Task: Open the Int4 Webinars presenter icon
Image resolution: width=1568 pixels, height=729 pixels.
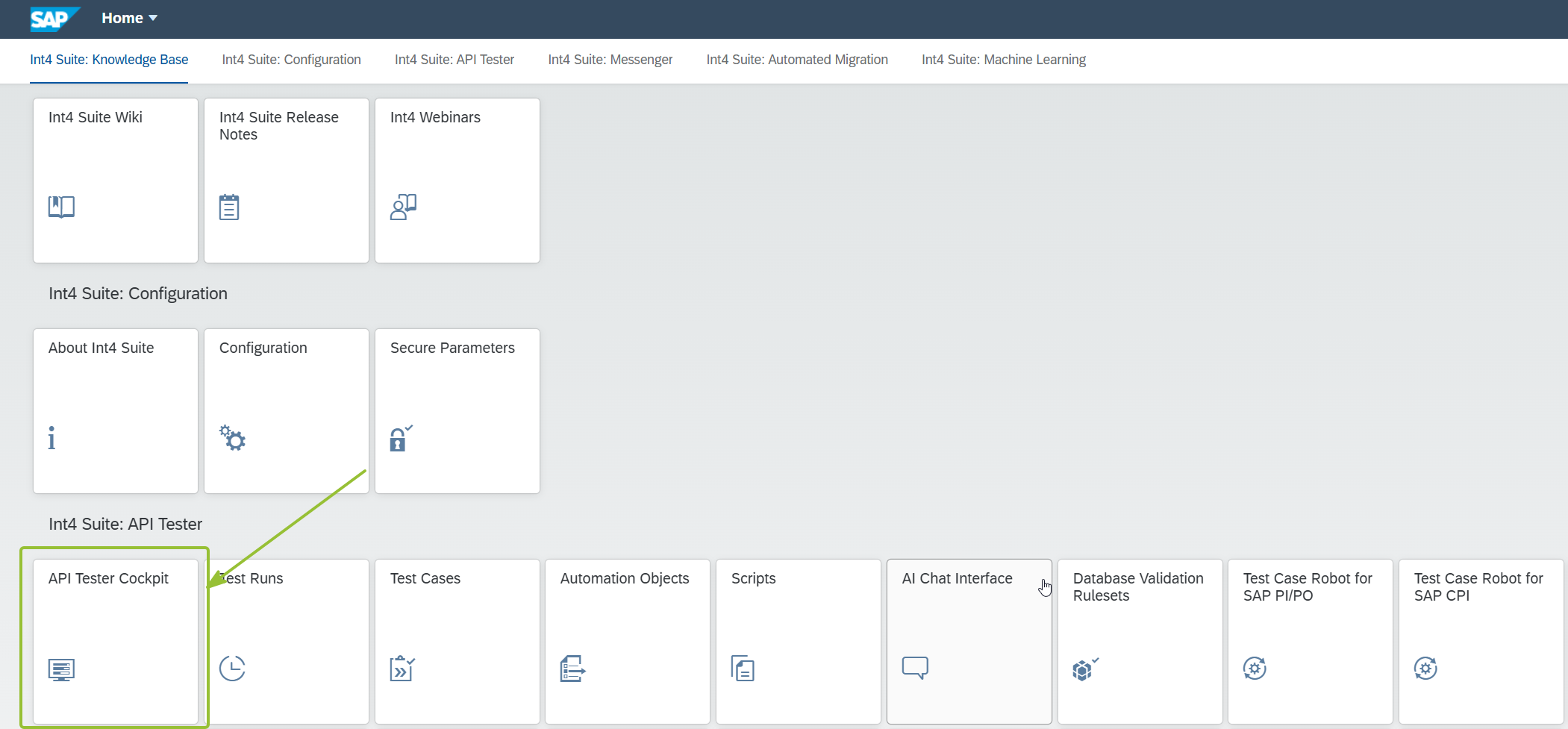Action: click(403, 207)
